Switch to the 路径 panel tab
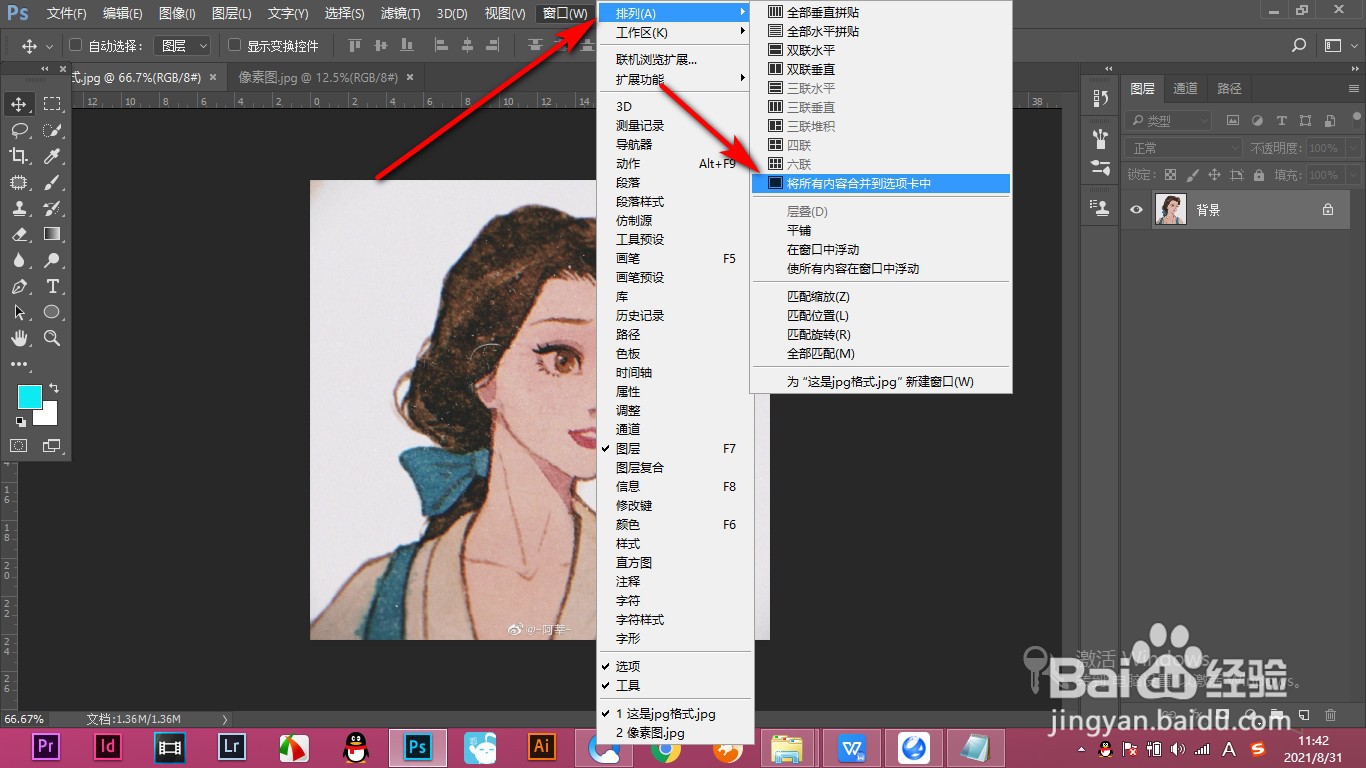 (1229, 88)
